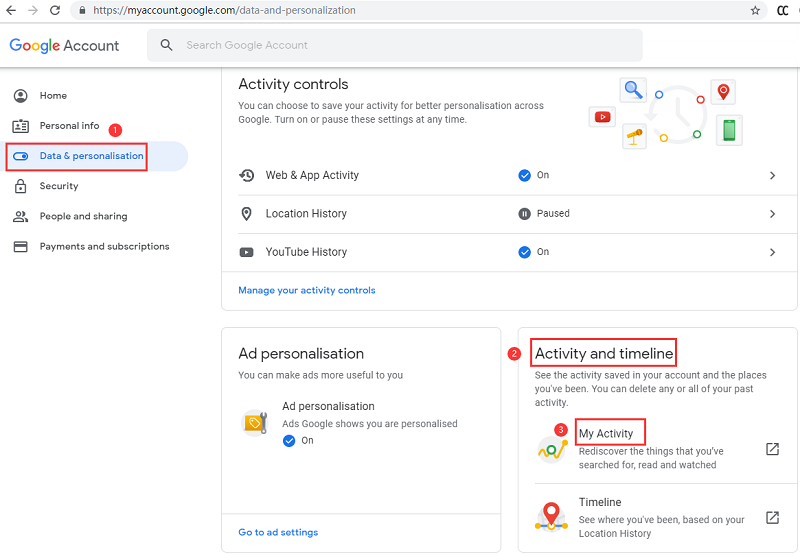Expand Location History chevron
Viewport: 800px width, 554px height.
tap(772, 214)
